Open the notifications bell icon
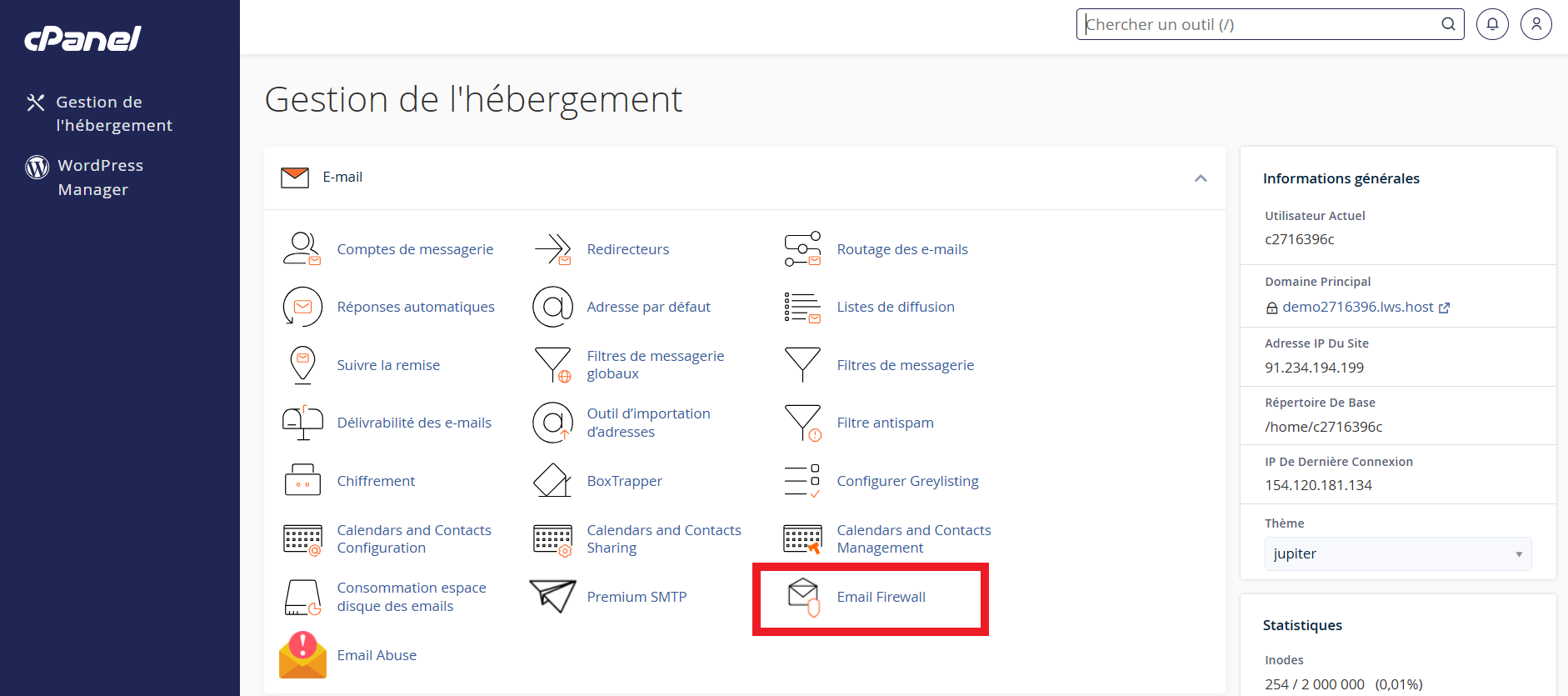 click(1492, 24)
